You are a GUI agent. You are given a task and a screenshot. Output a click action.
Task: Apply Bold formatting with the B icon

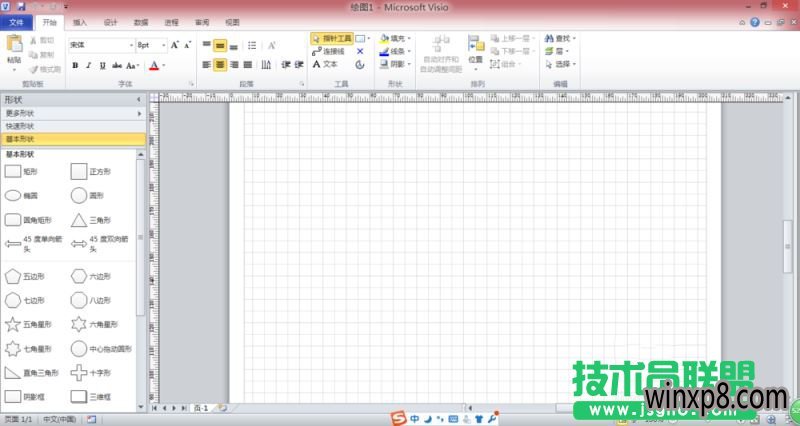tap(75, 65)
